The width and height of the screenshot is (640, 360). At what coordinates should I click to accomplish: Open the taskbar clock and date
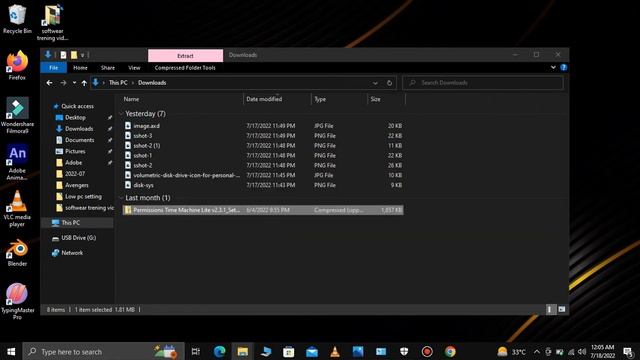coord(602,351)
